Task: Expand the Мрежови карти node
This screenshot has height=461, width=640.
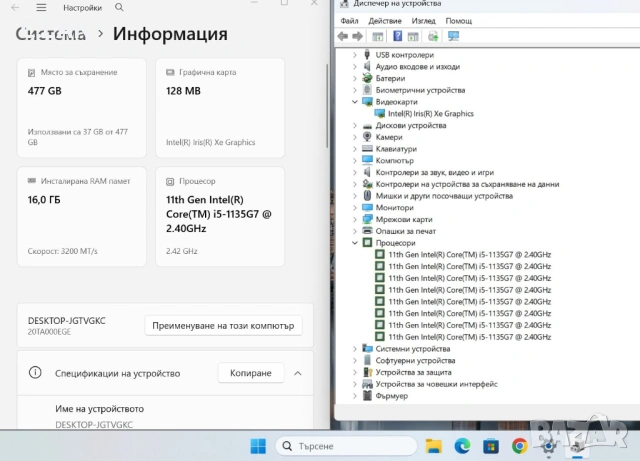Action: (355, 219)
